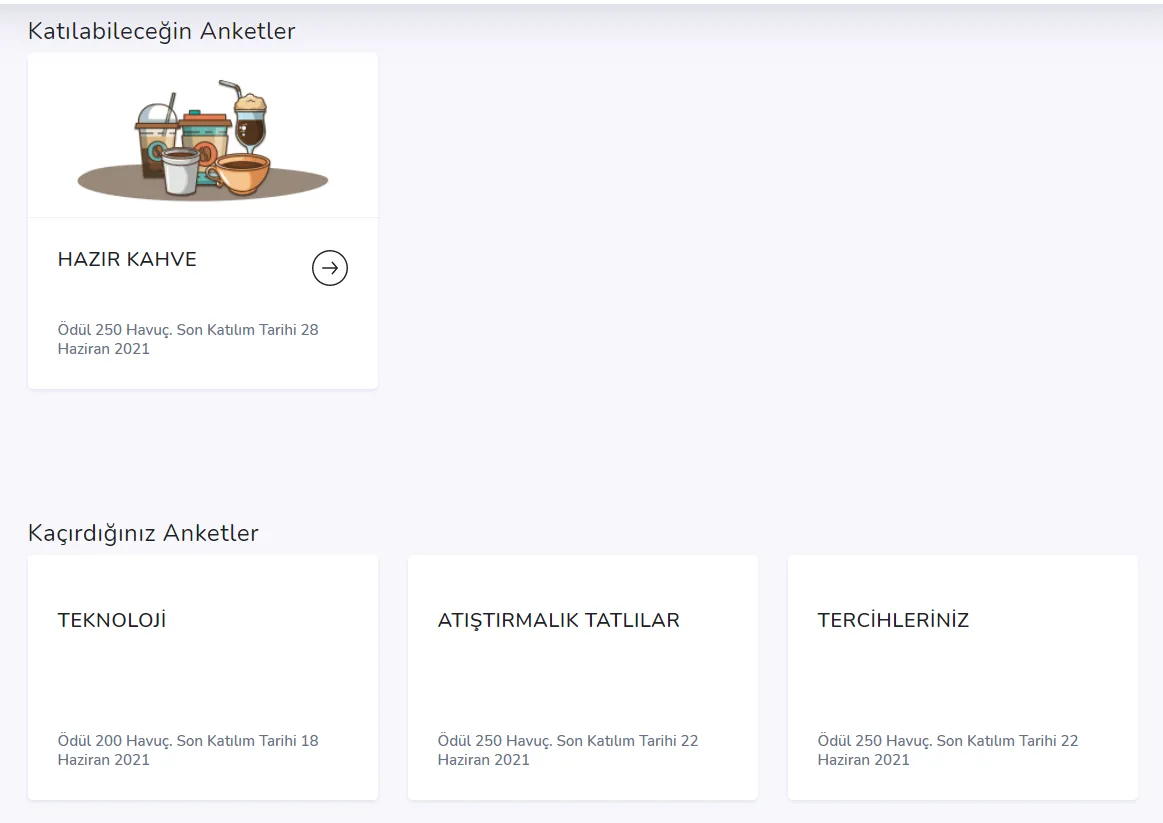Click the Kaçırdığınız Anketler section heading
The image size is (1163, 823).
coord(144,533)
